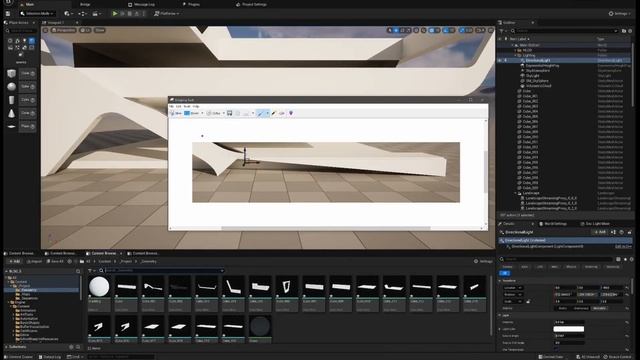Expand the Collections section in Content Browser
Image resolution: width=640 pixels, height=360 pixels.
6,347
